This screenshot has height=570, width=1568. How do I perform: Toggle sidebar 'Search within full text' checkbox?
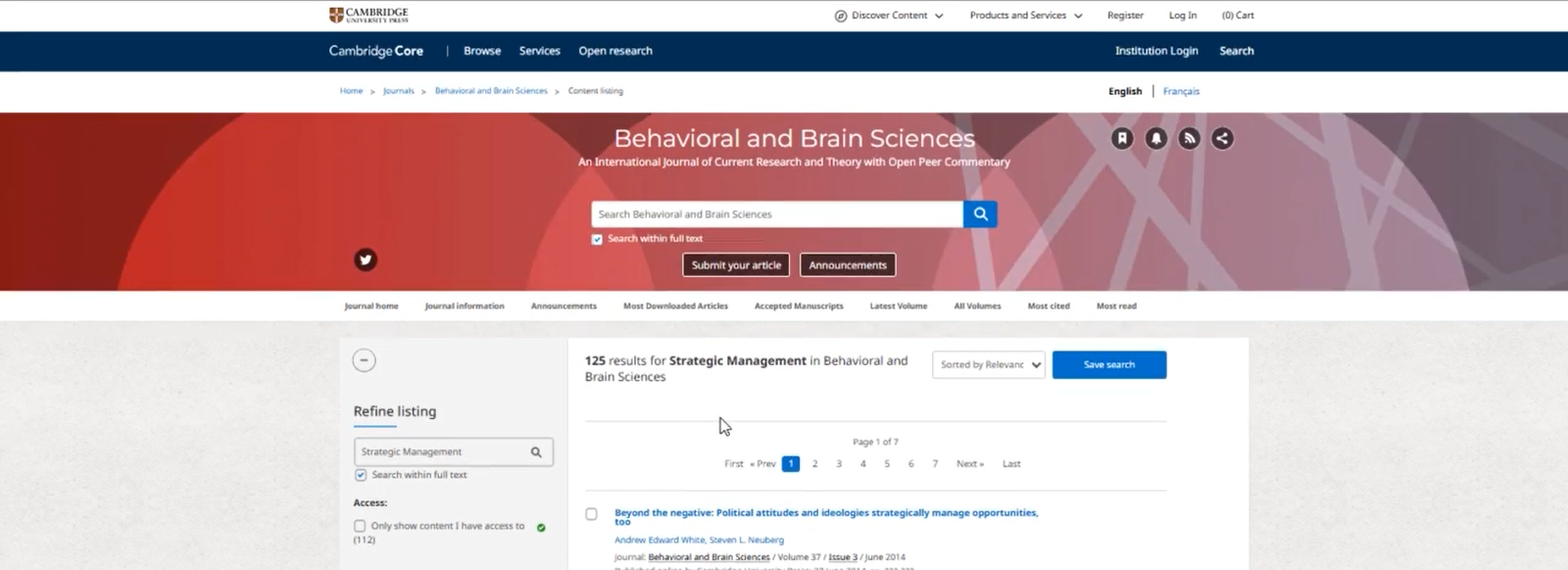point(361,475)
